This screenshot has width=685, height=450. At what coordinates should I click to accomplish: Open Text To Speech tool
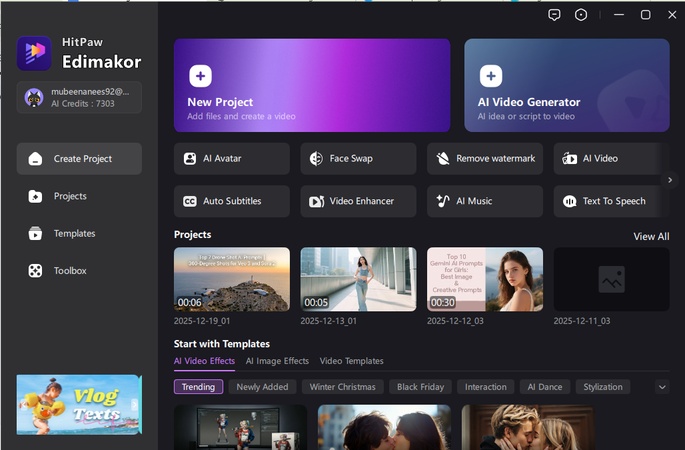pos(610,201)
